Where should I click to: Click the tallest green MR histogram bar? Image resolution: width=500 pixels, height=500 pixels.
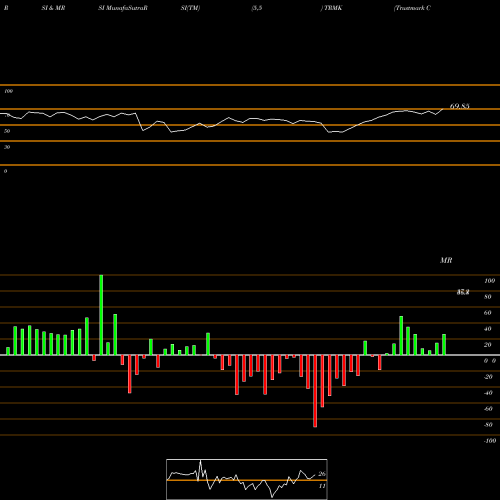(101, 315)
